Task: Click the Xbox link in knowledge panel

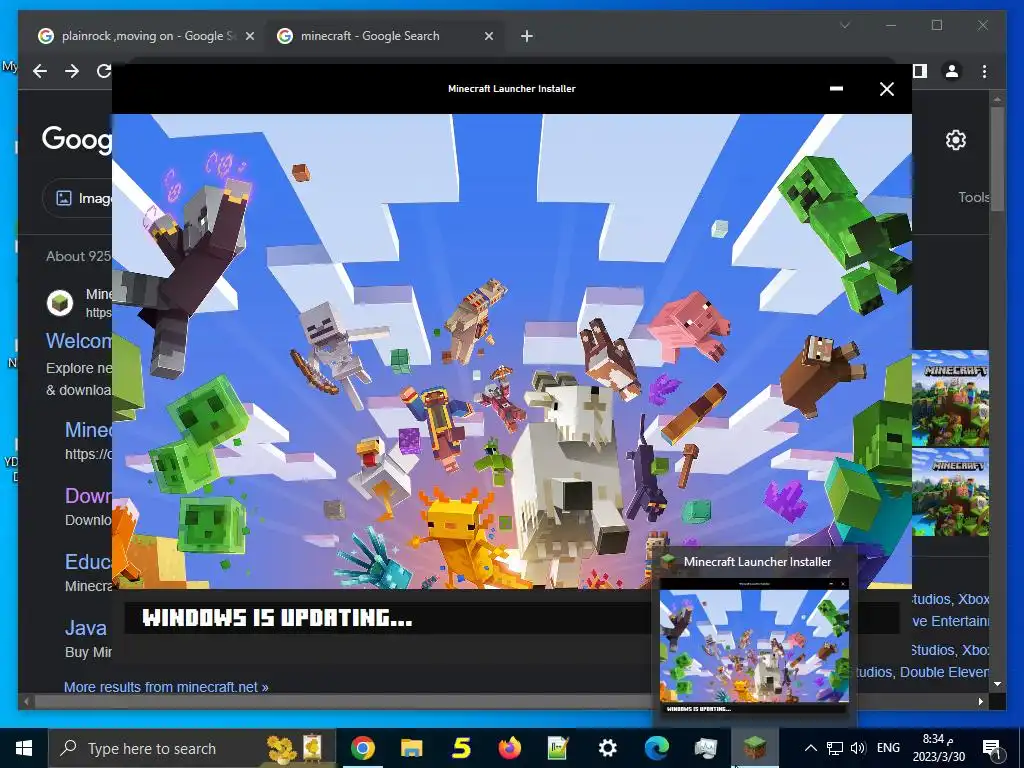Action: (x=974, y=599)
